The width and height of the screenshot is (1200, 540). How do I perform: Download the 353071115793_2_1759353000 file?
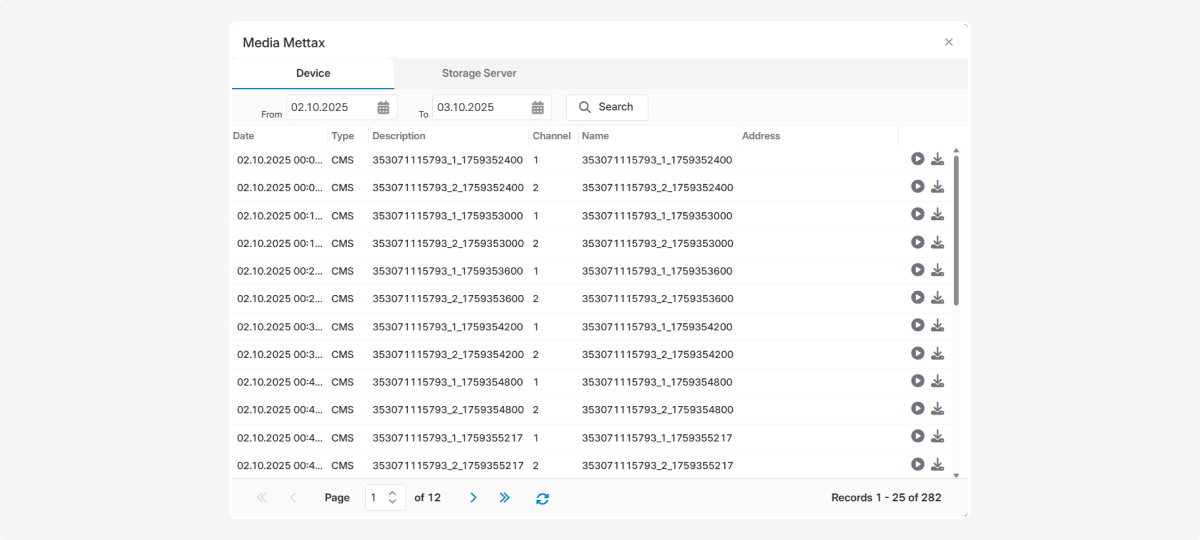[x=937, y=243]
